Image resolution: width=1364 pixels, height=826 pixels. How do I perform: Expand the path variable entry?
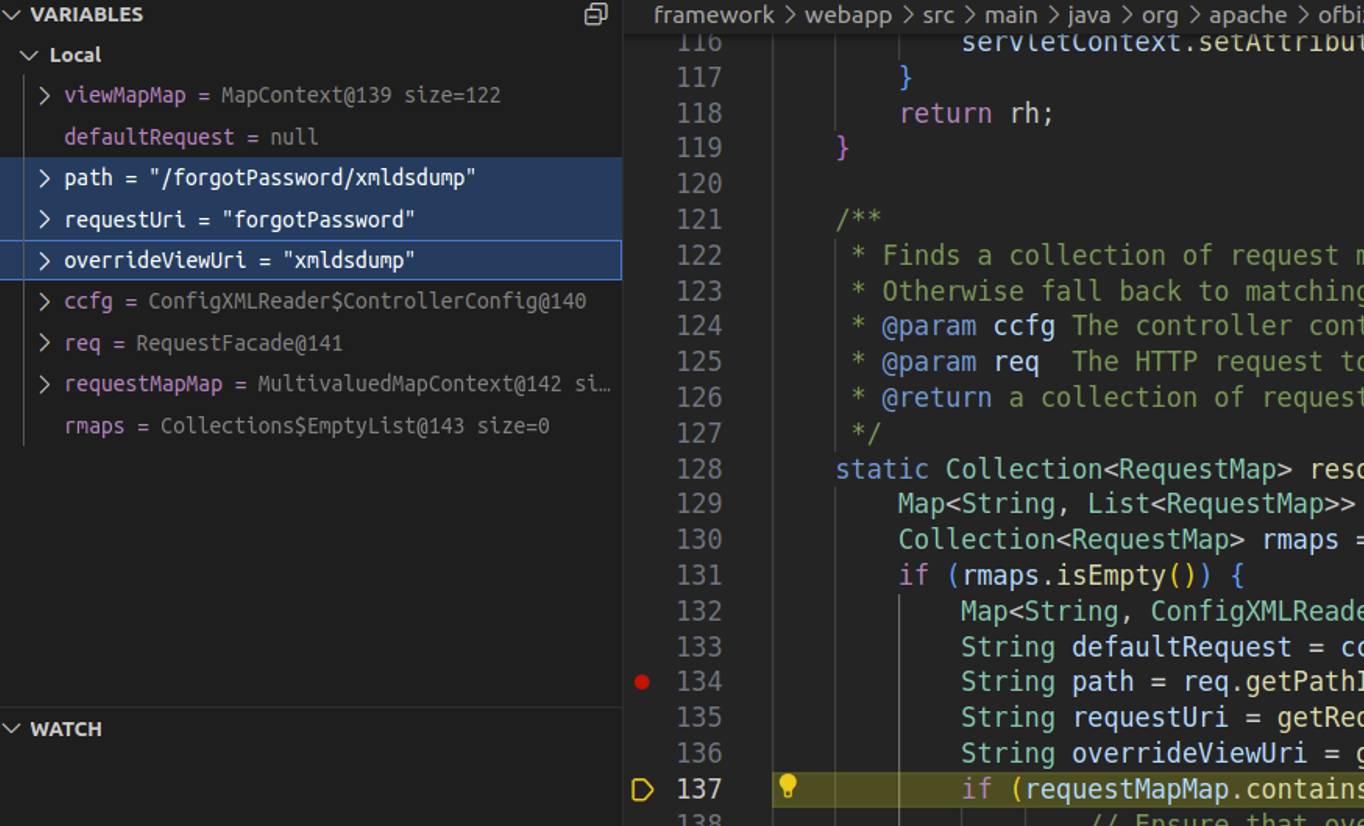45,178
